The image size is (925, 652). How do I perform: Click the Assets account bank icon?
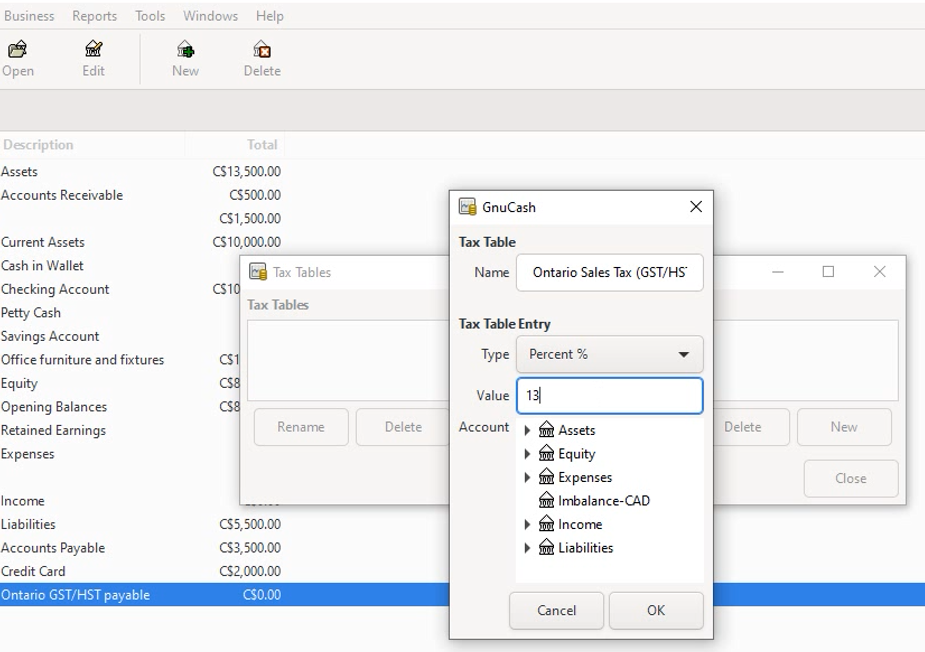[x=546, y=430]
